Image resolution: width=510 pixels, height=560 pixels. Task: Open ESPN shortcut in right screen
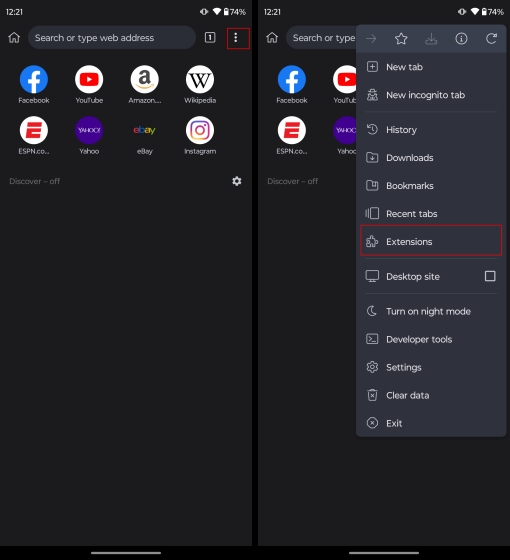coord(292,136)
